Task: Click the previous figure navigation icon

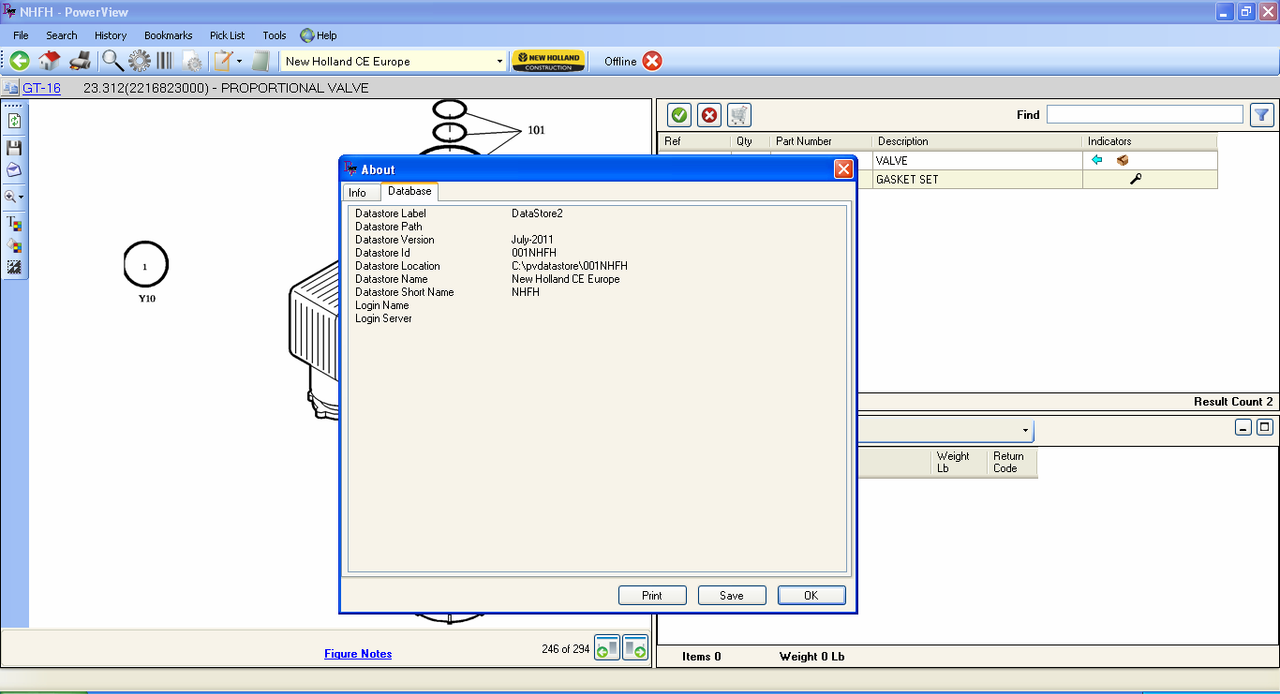Action: [x=607, y=649]
